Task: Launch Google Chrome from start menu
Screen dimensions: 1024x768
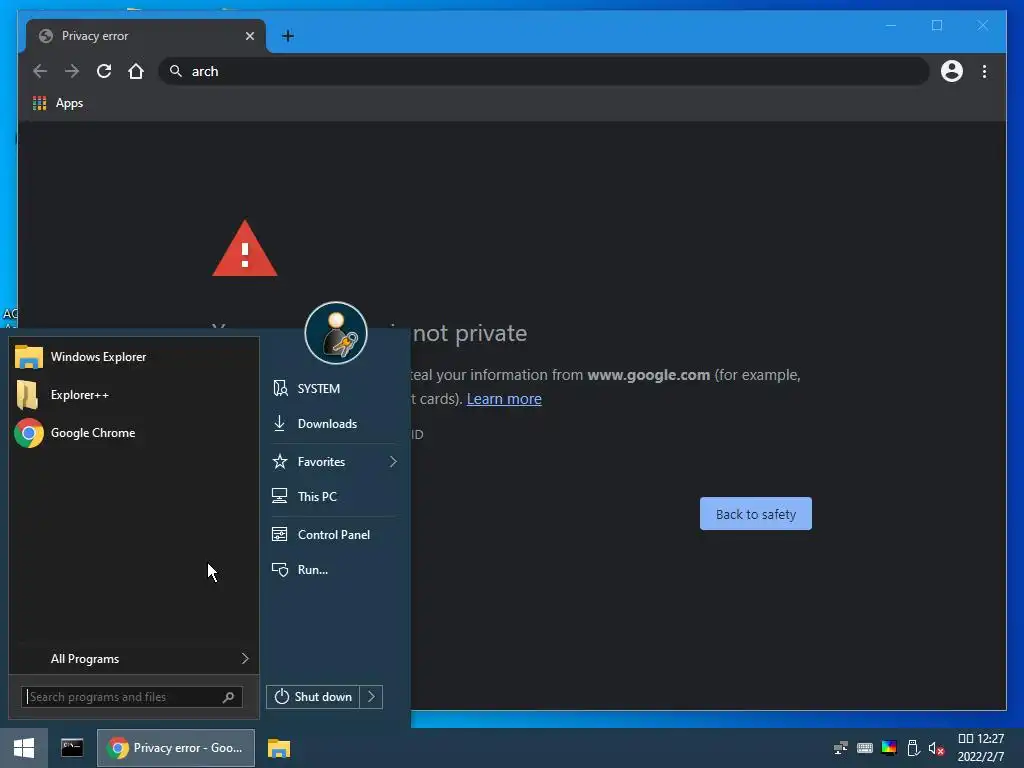Action: pos(134,433)
